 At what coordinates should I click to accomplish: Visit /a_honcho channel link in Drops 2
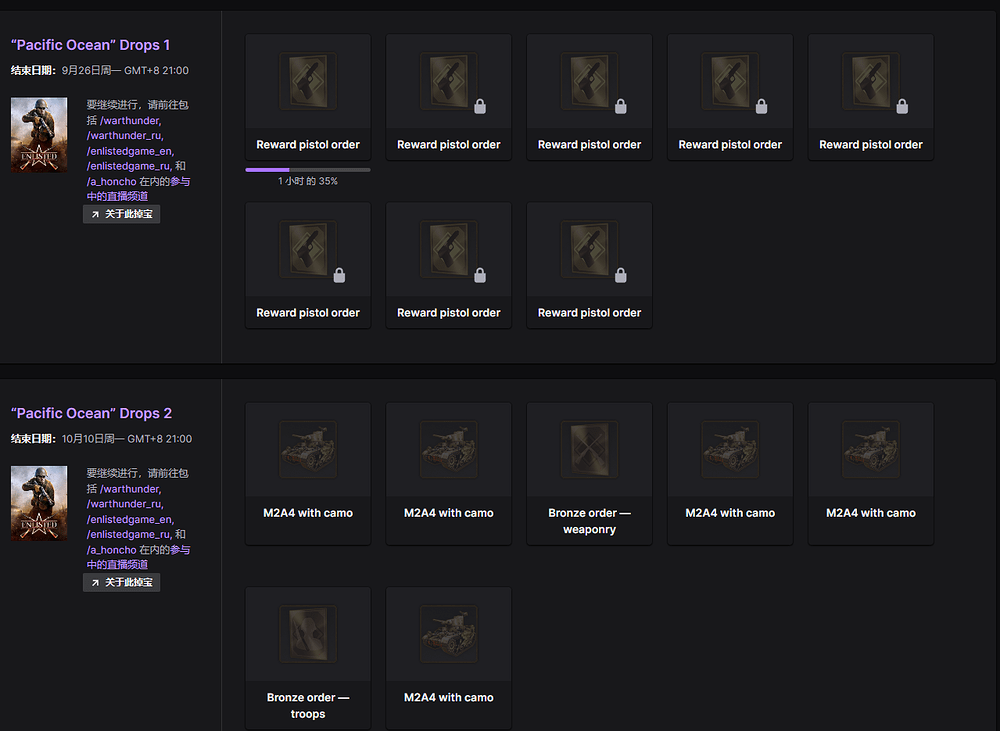[x=112, y=550]
